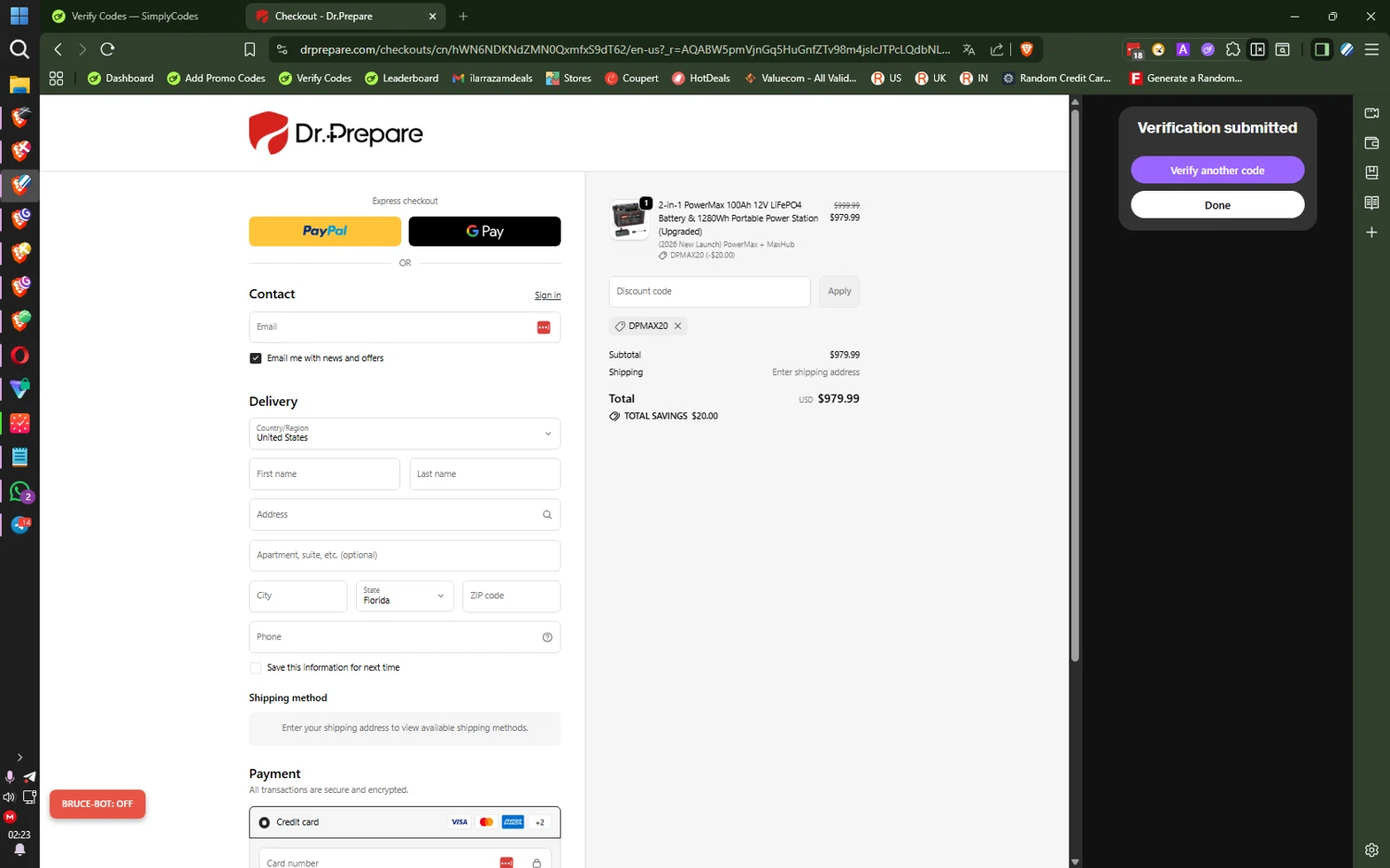Switch to Verify Codes — SimplyCodes tab

point(134,16)
